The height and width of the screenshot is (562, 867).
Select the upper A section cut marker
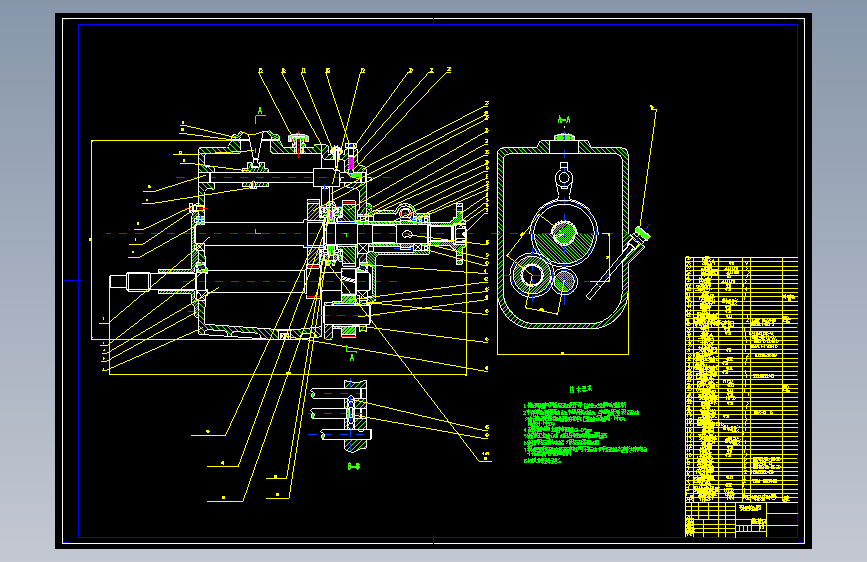[x=259, y=116]
